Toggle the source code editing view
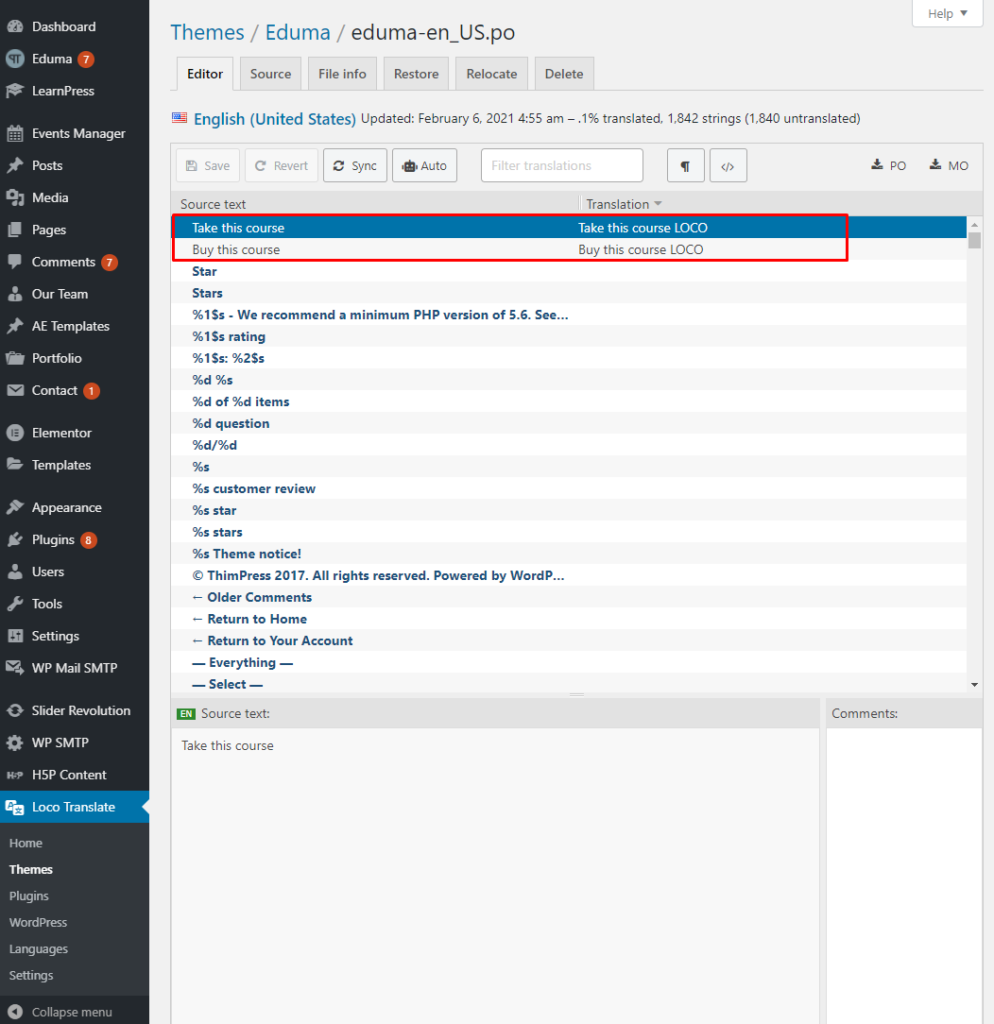 pyautogui.click(x=728, y=165)
